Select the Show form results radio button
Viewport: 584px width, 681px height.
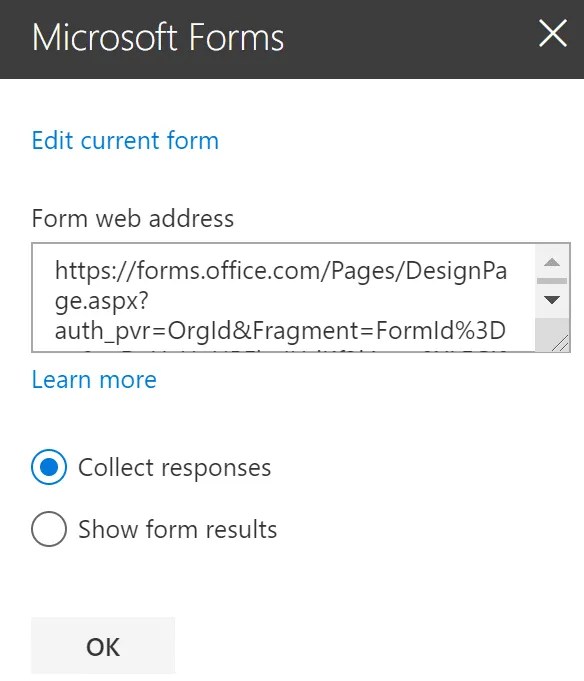[49, 529]
